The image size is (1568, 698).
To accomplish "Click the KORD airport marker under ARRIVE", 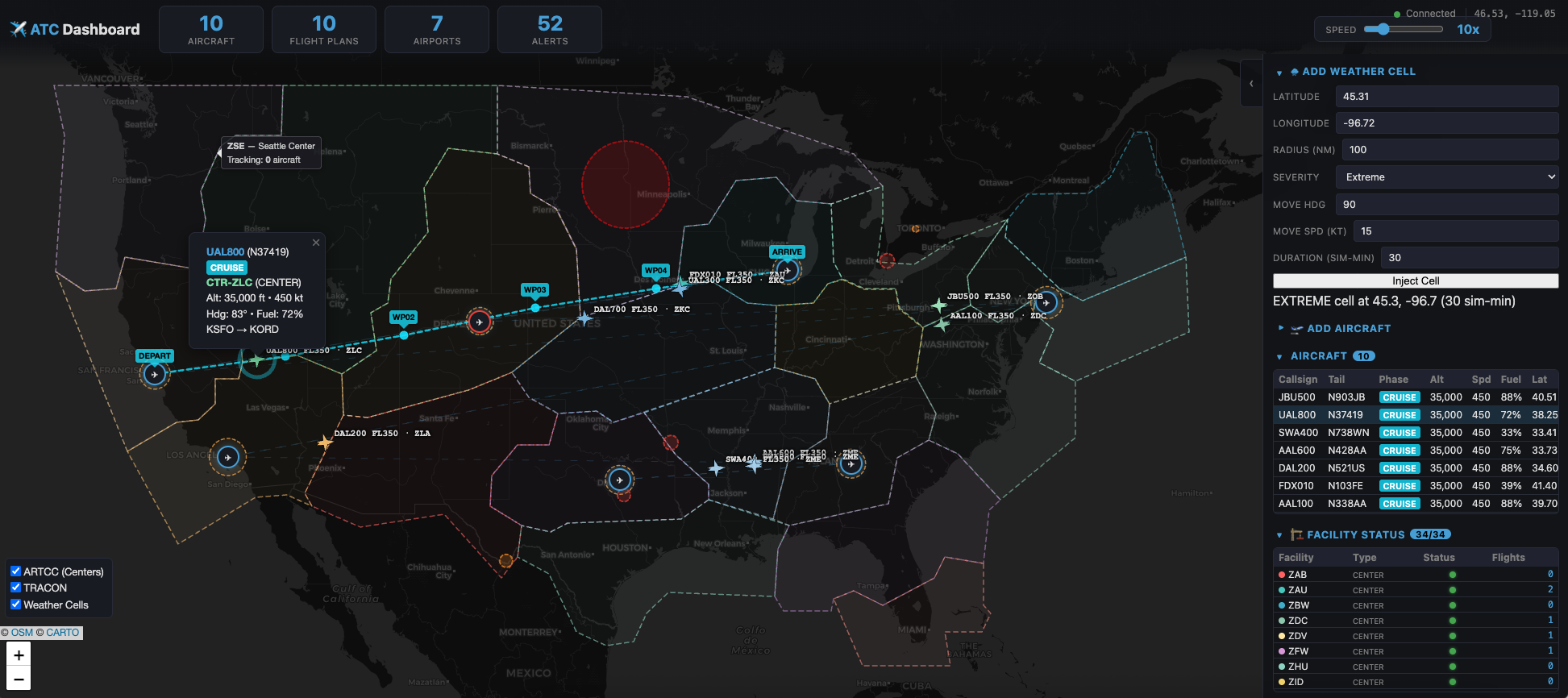I will tap(788, 270).
